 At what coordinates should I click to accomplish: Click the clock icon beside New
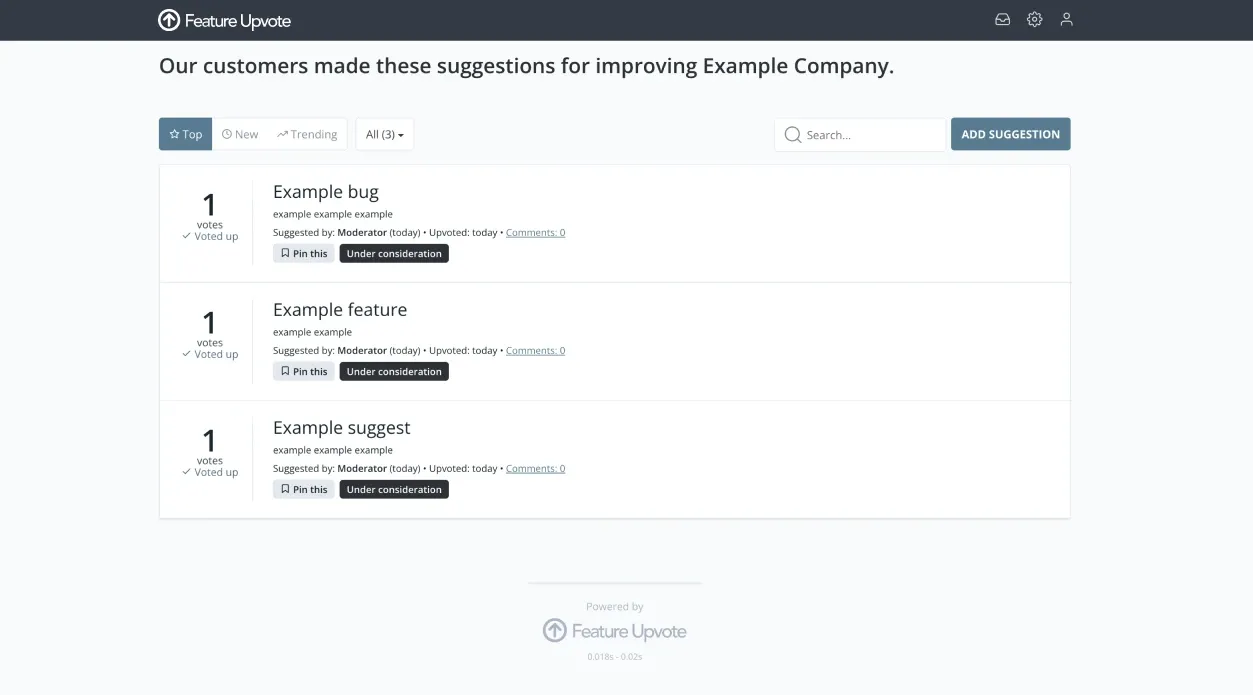pyautogui.click(x=225, y=133)
